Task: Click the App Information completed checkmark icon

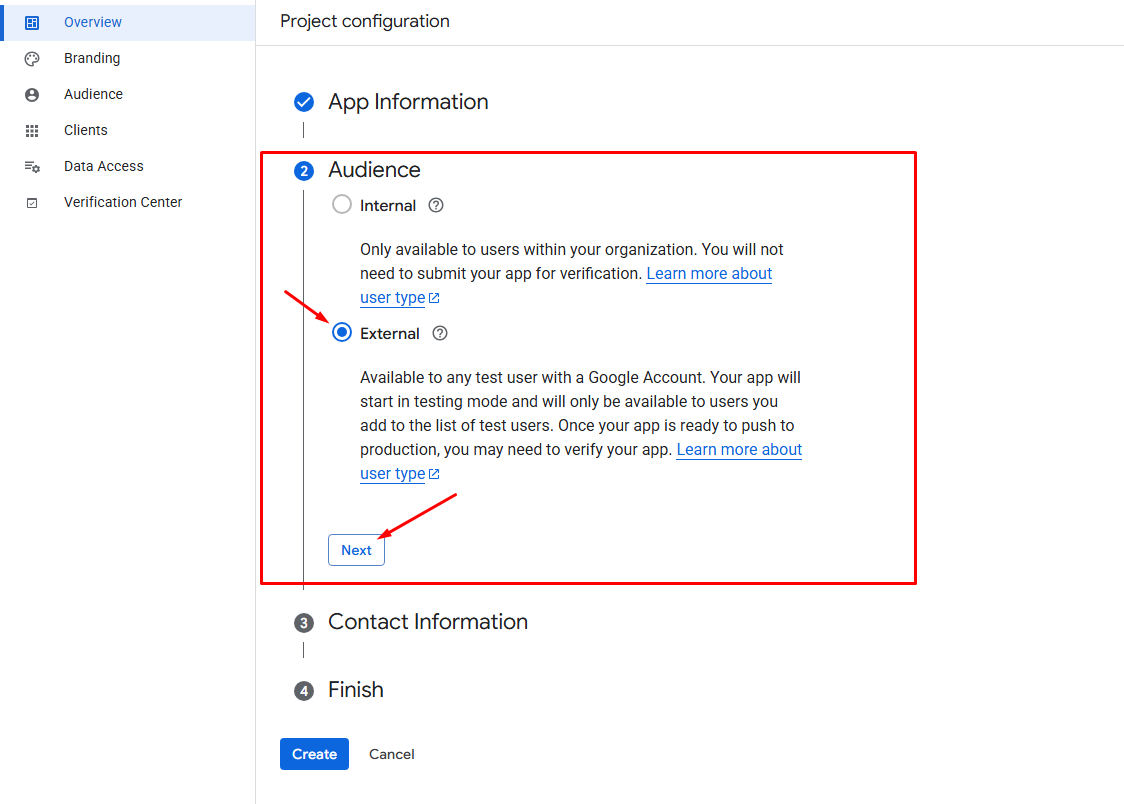Action: coord(304,102)
